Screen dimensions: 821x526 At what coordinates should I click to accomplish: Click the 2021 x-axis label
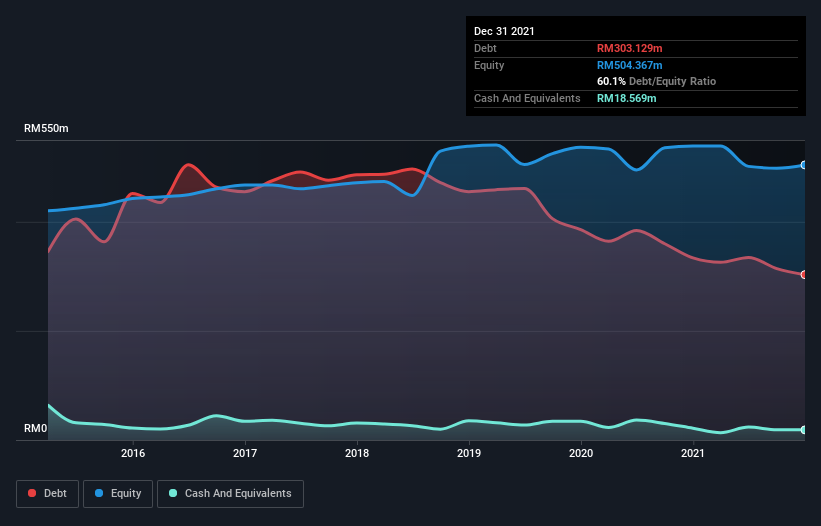point(693,453)
